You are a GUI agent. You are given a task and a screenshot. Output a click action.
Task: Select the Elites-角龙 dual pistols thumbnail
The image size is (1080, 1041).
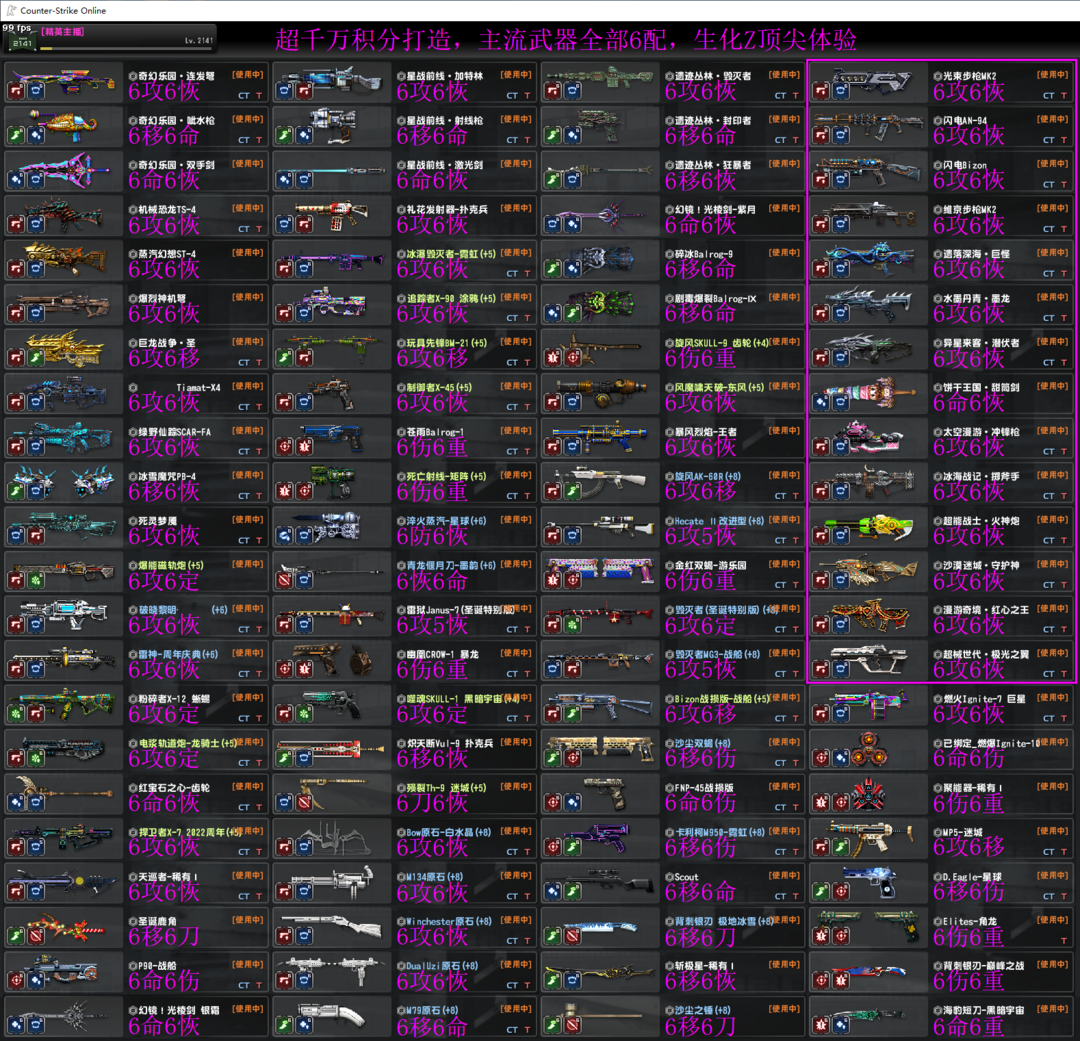[868, 928]
